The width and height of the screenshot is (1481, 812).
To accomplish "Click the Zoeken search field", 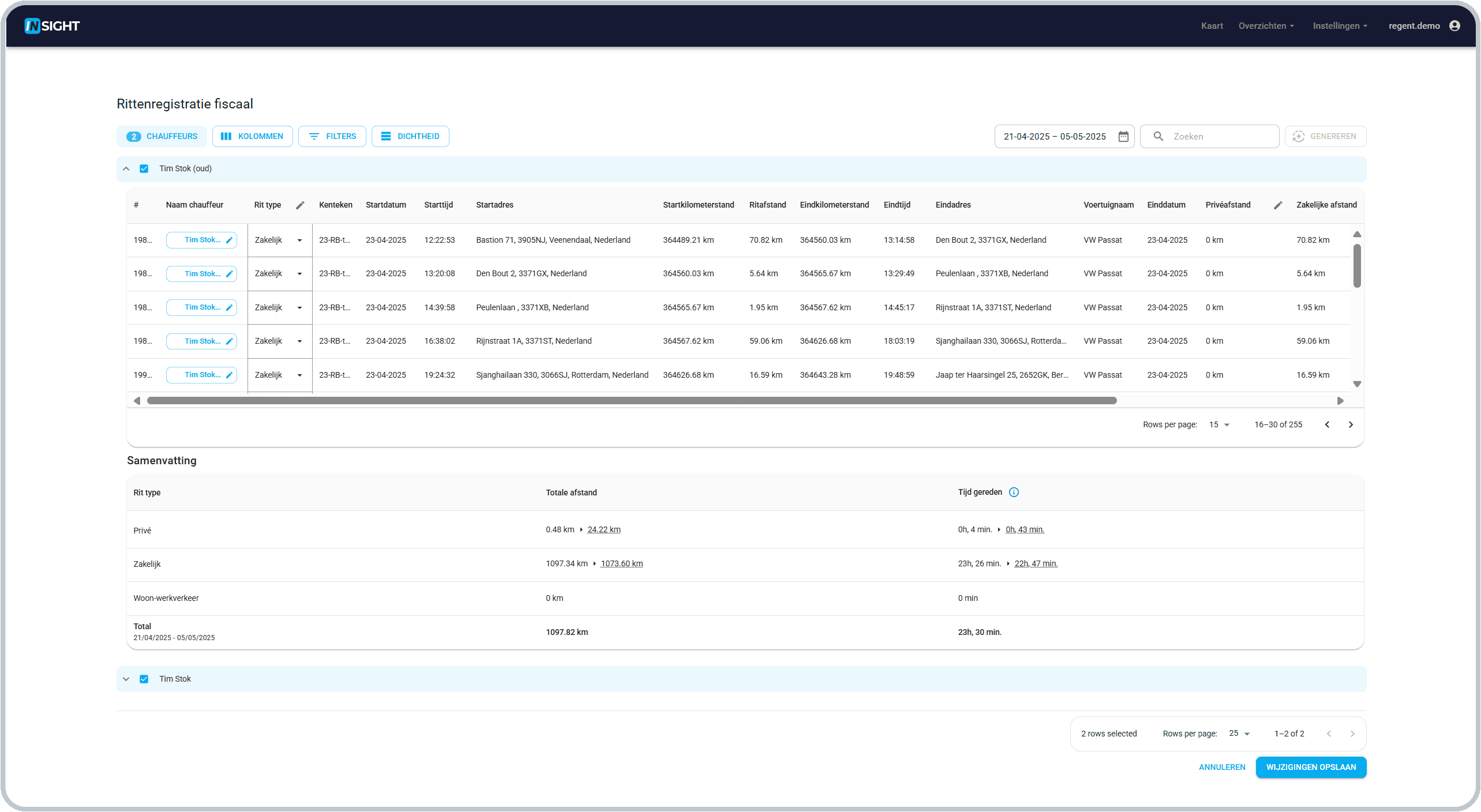I will 1210,137.
